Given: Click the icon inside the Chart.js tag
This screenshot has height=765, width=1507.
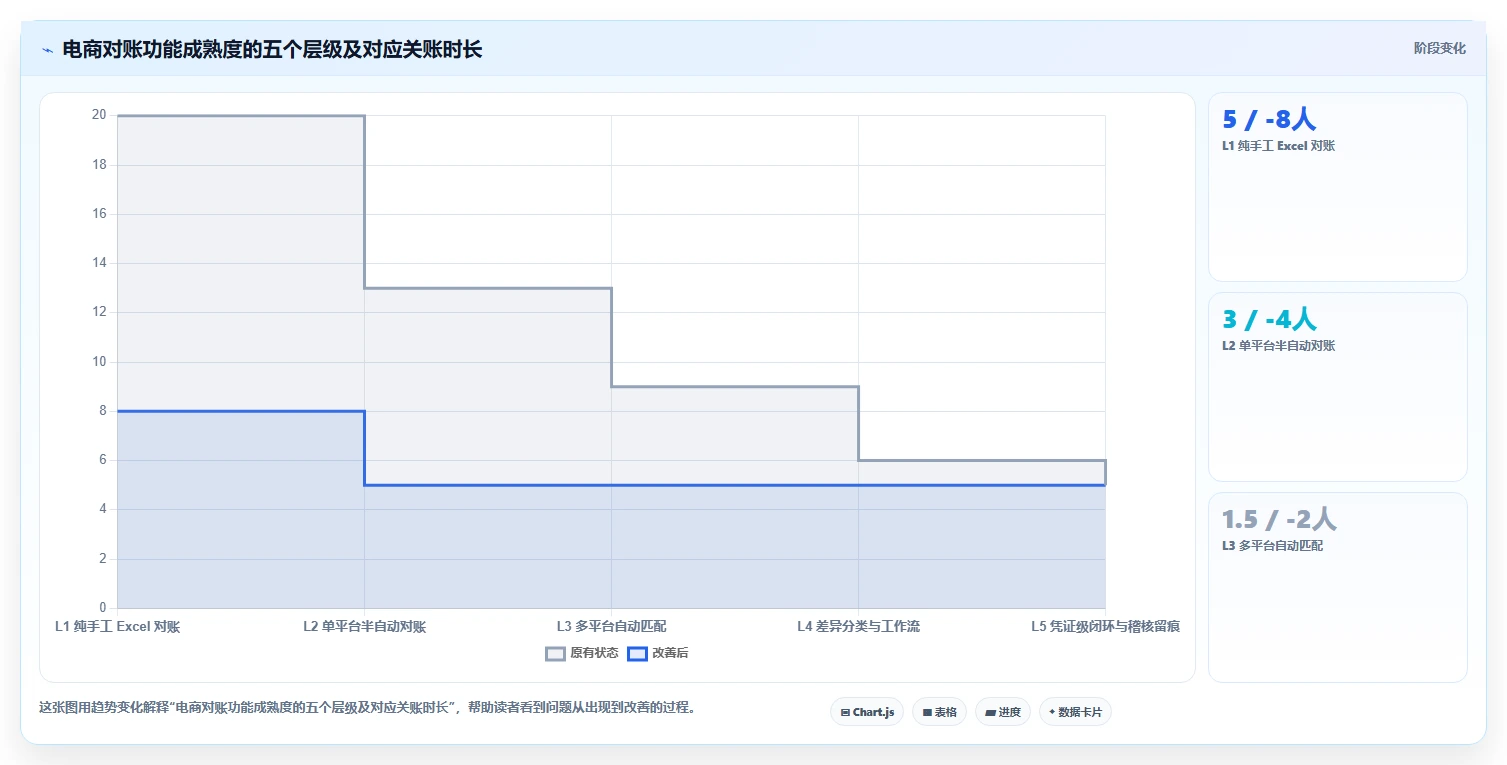Looking at the screenshot, I should [845, 713].
